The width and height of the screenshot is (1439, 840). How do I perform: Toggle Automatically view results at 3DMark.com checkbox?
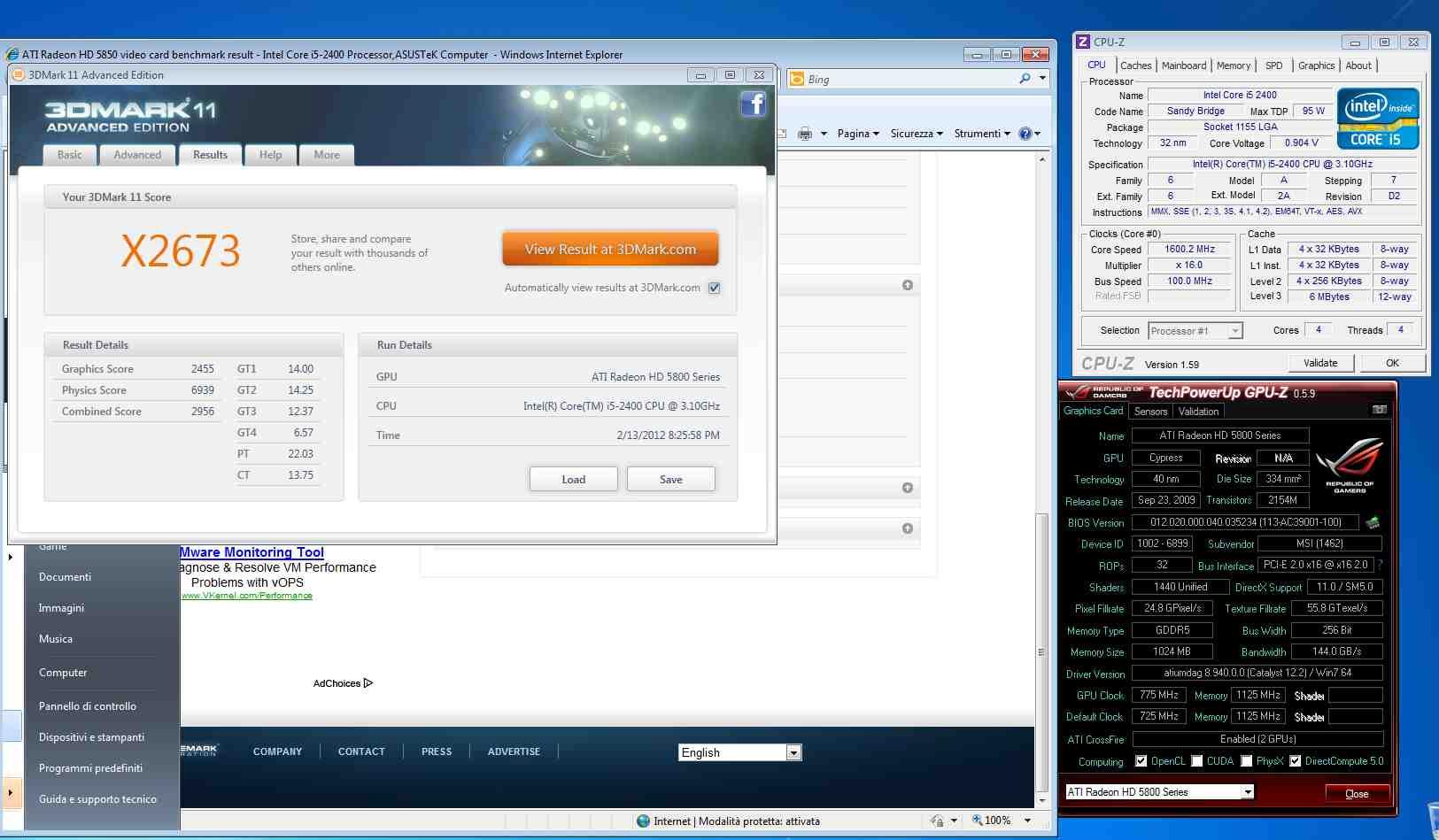point(714,288)
